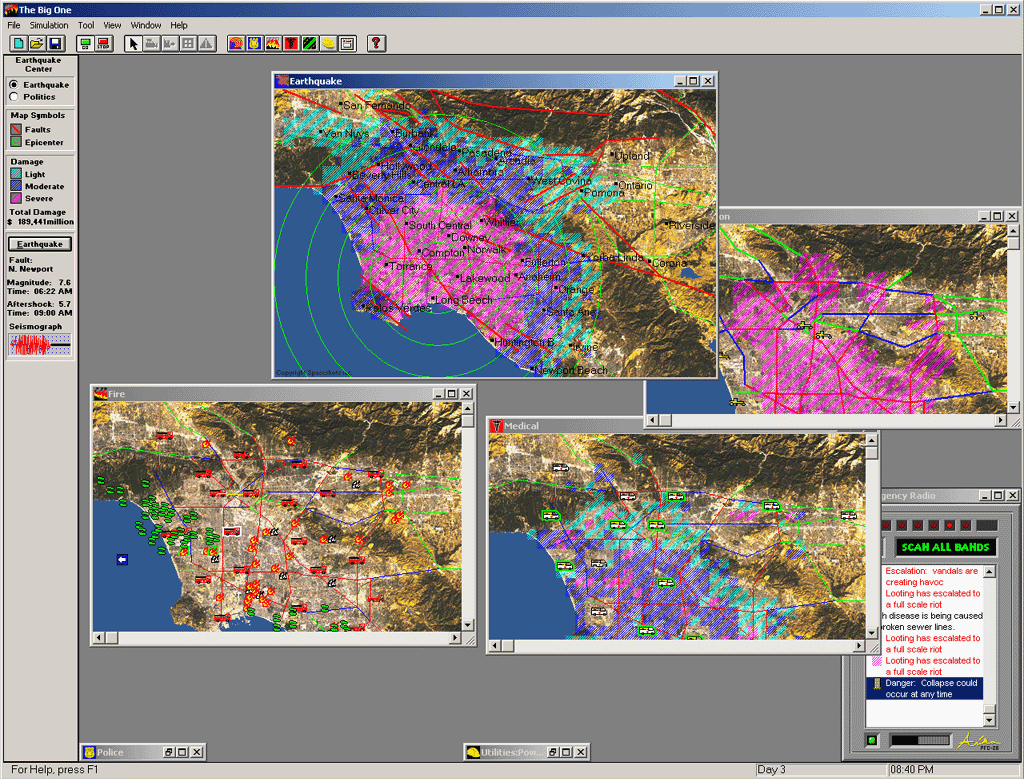Open the Fire view toolbar icon
Image resolution: width=1024 pixels, height=779 pixels.
pyautogui.click(x=273, y=44)
